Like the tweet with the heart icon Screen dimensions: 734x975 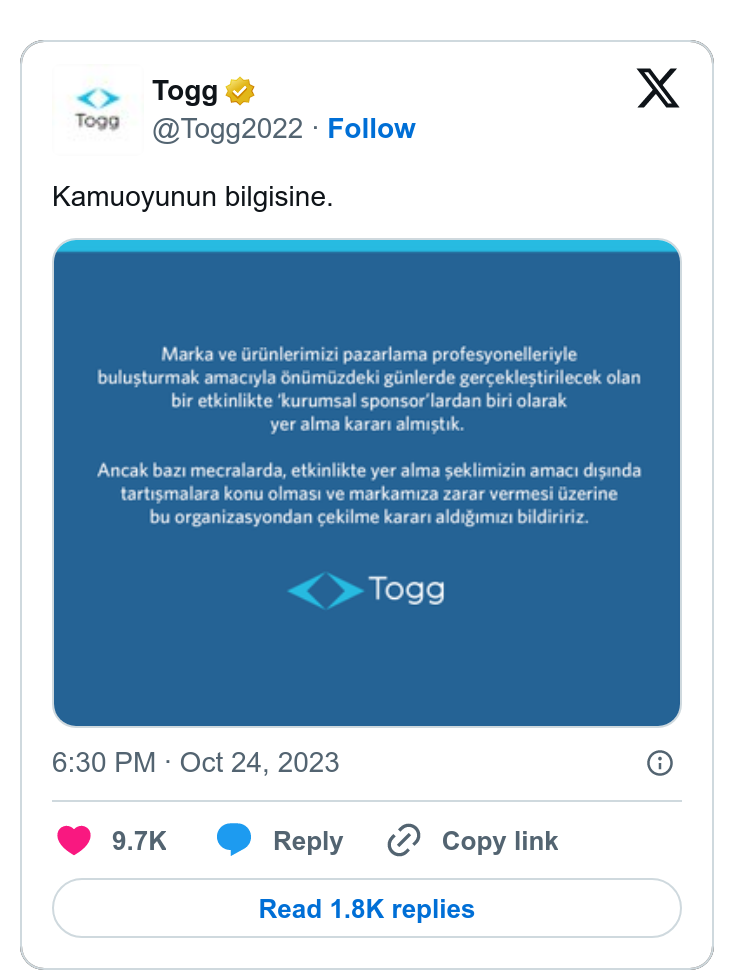tap(75, 841)
